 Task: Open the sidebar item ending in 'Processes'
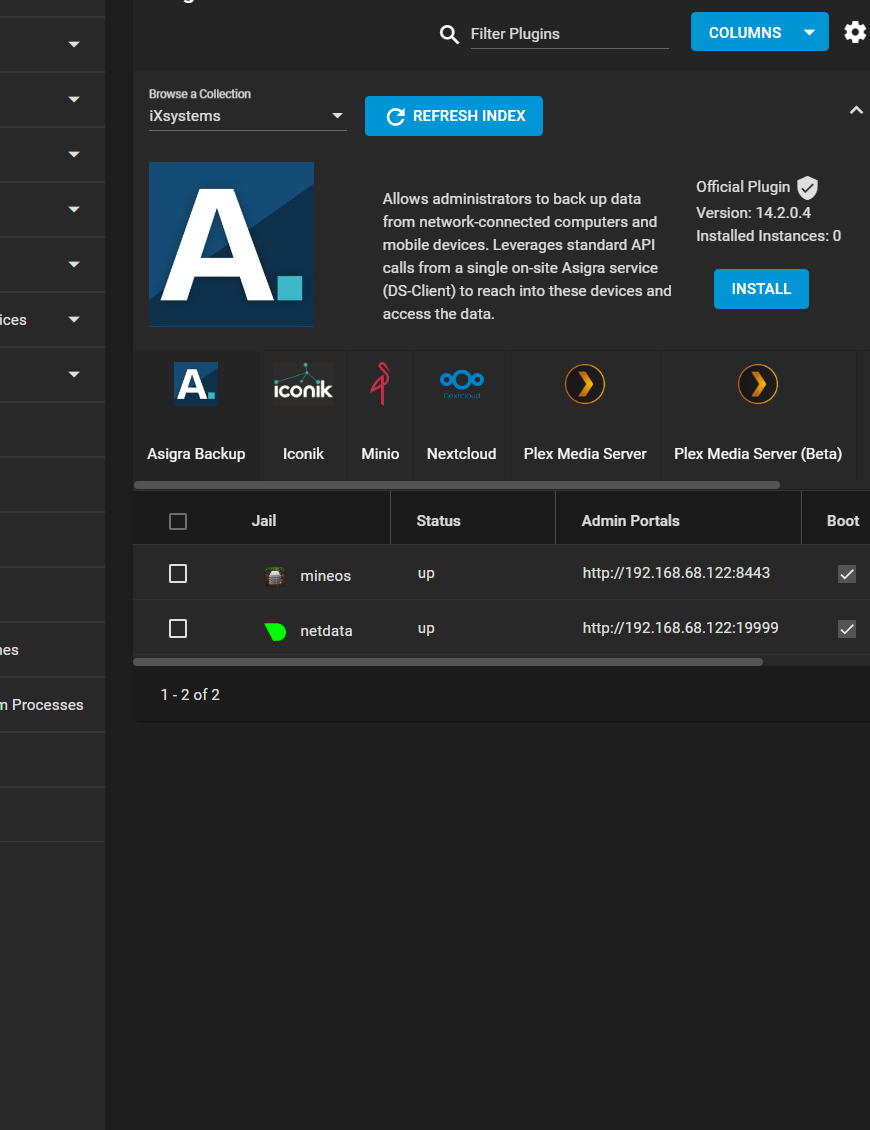click(x=52, y=705)
